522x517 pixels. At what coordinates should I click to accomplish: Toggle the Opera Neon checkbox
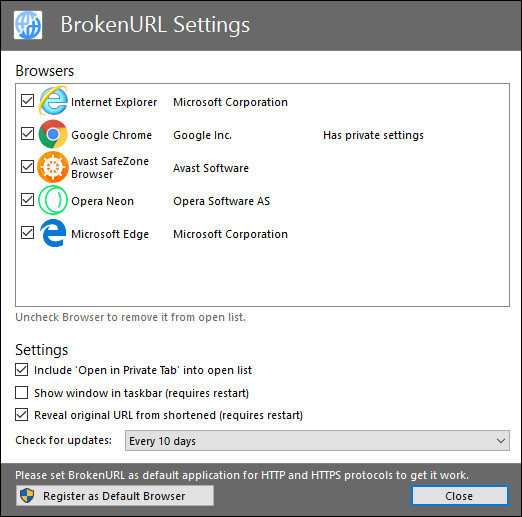pos(27,200)
